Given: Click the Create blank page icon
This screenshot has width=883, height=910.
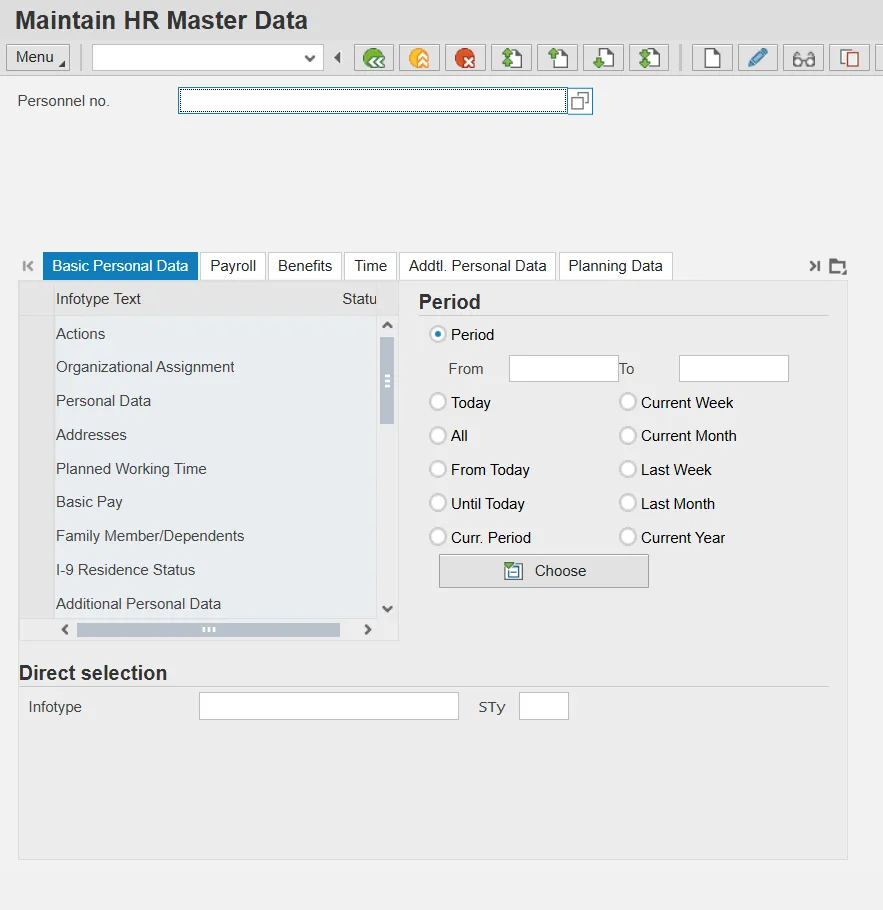Looking at the screenshot, I should pos(712,58).
